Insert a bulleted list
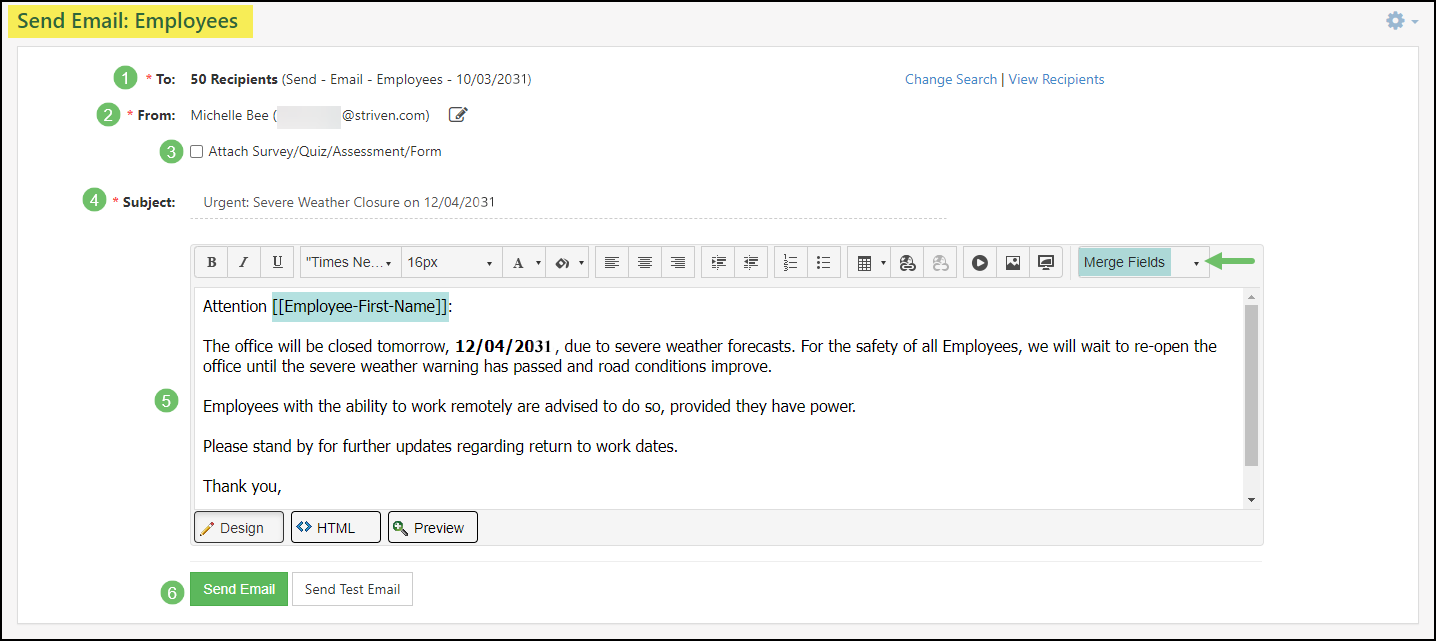The image size is (1436, 641). point(824,262)
